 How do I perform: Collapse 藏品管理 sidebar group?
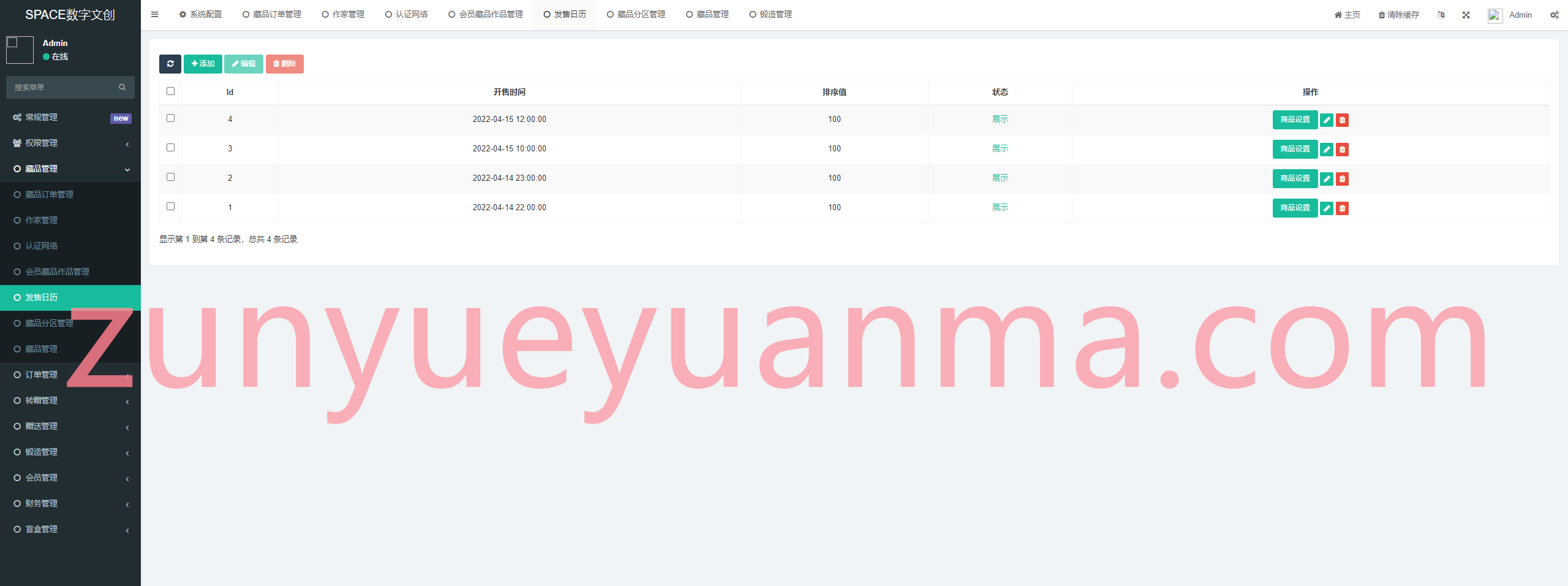click(x=70, y=169)
